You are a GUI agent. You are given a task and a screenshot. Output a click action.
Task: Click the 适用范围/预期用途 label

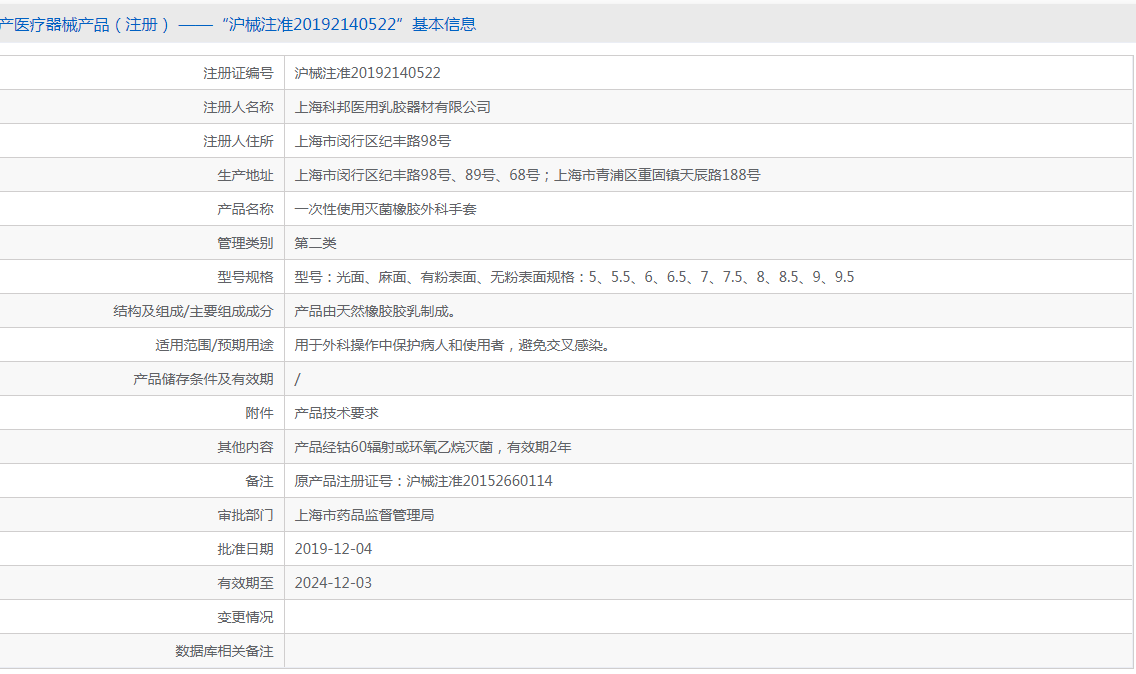(x=214, y=346)
